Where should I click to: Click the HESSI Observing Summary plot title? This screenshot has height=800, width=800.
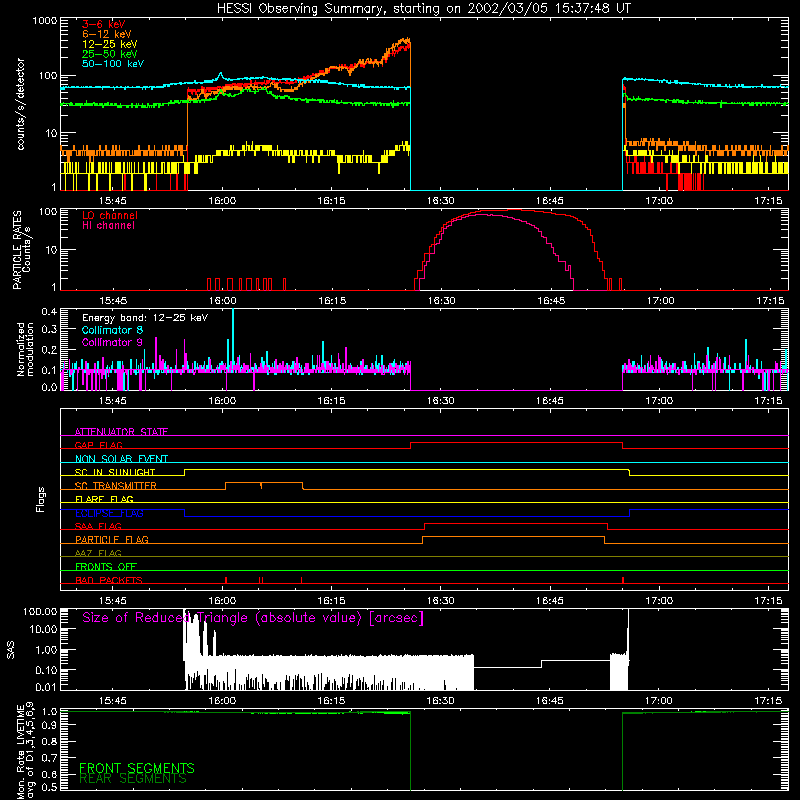point(423,9)
